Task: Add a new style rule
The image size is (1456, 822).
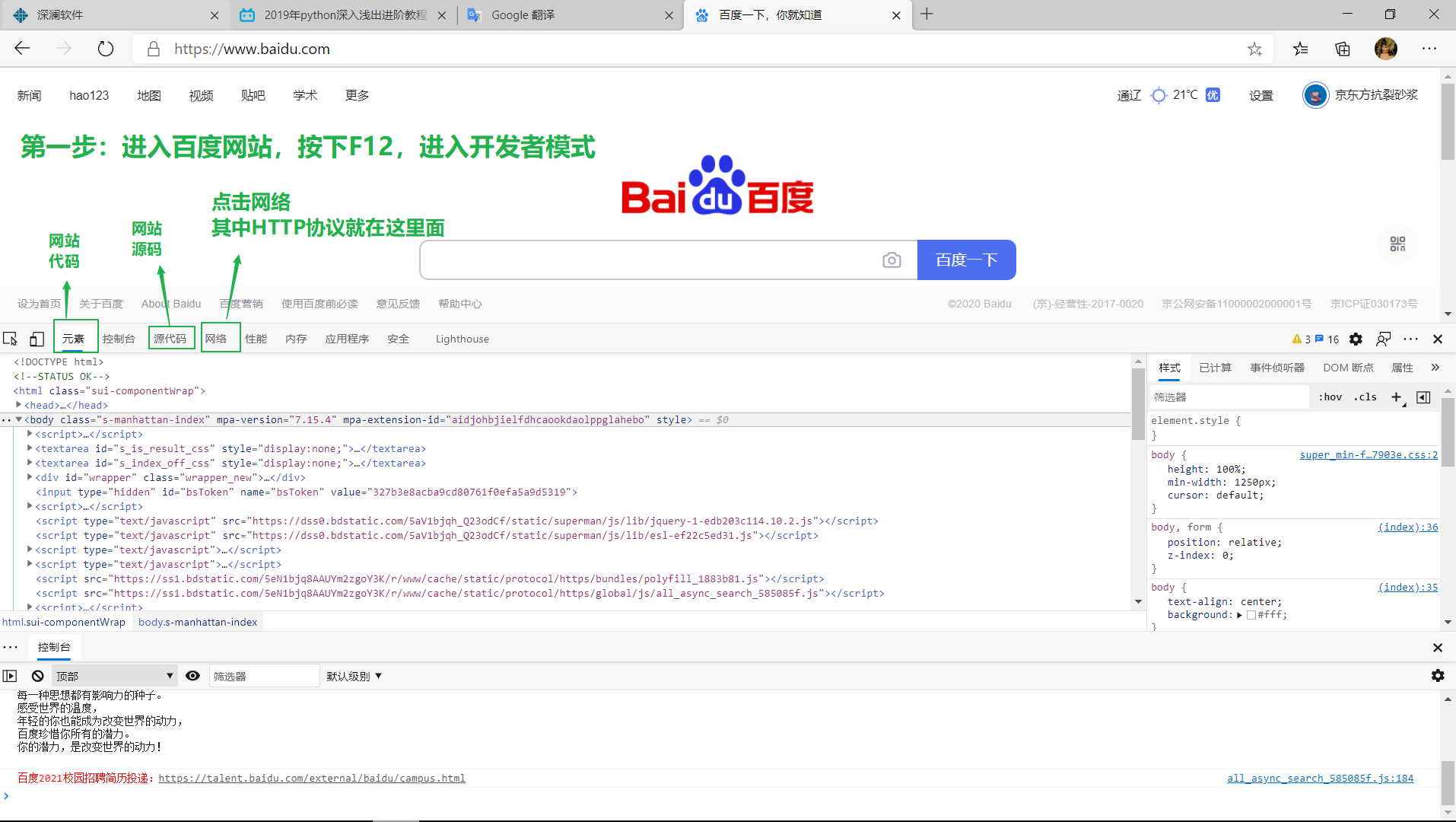Action: 1397,397
